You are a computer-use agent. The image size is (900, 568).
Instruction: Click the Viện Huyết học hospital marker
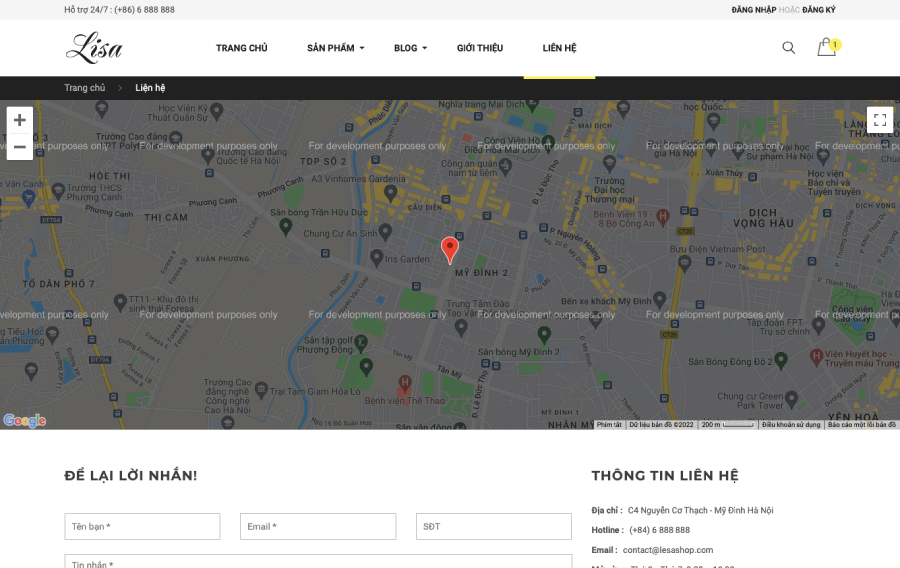click(x=816, y=357)
